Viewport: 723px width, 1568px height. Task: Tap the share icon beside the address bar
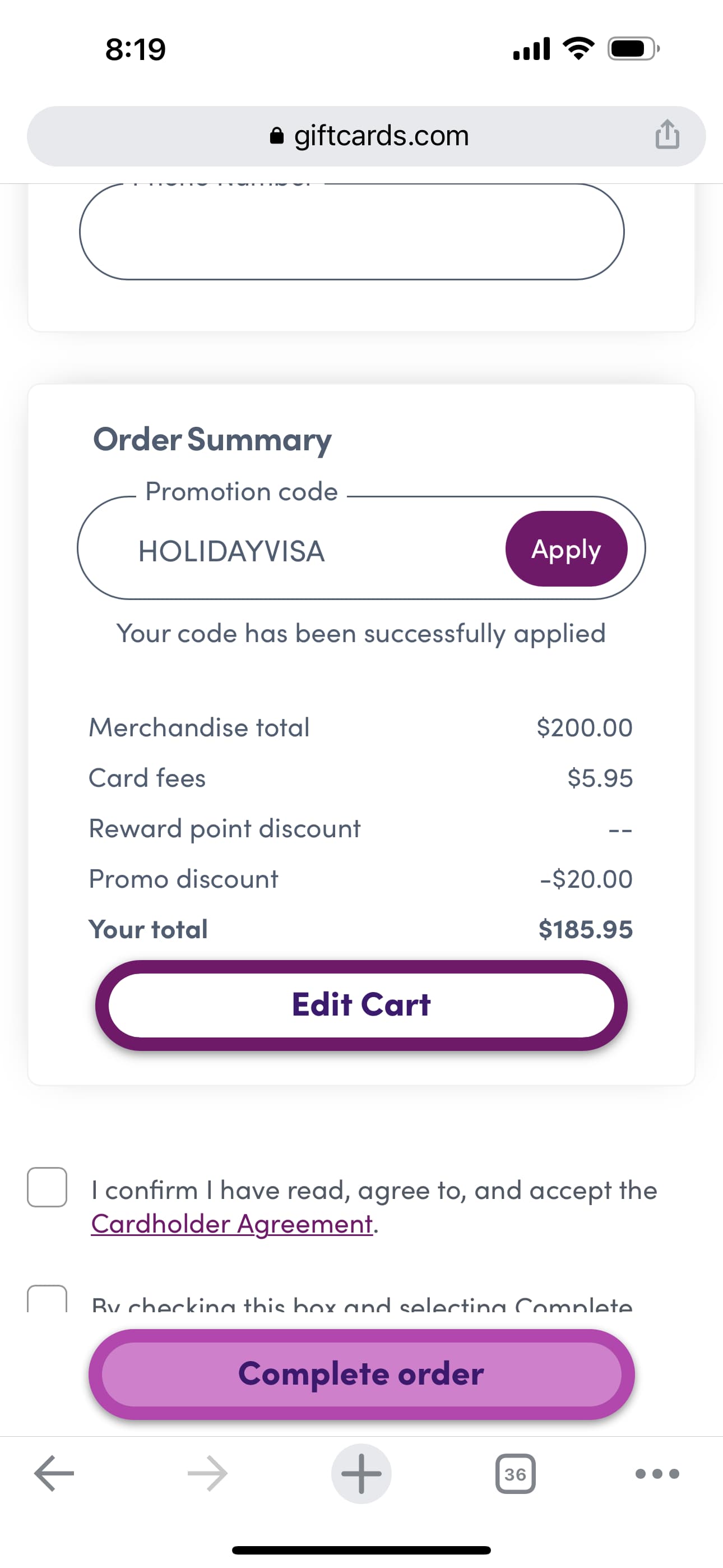click(667, 135)
